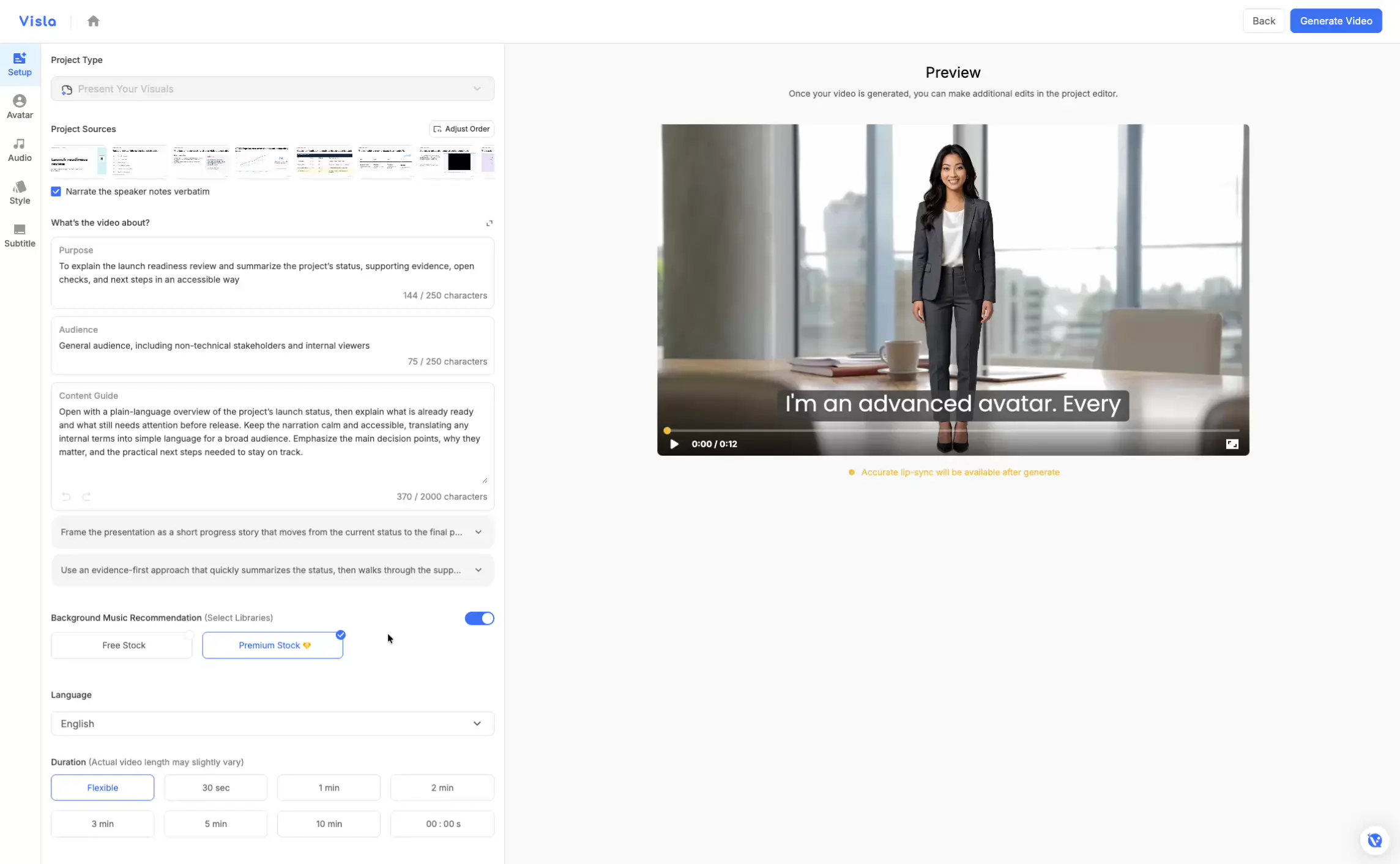
Task: Open the Setup sidebar tab
Action: pos(20,64)
